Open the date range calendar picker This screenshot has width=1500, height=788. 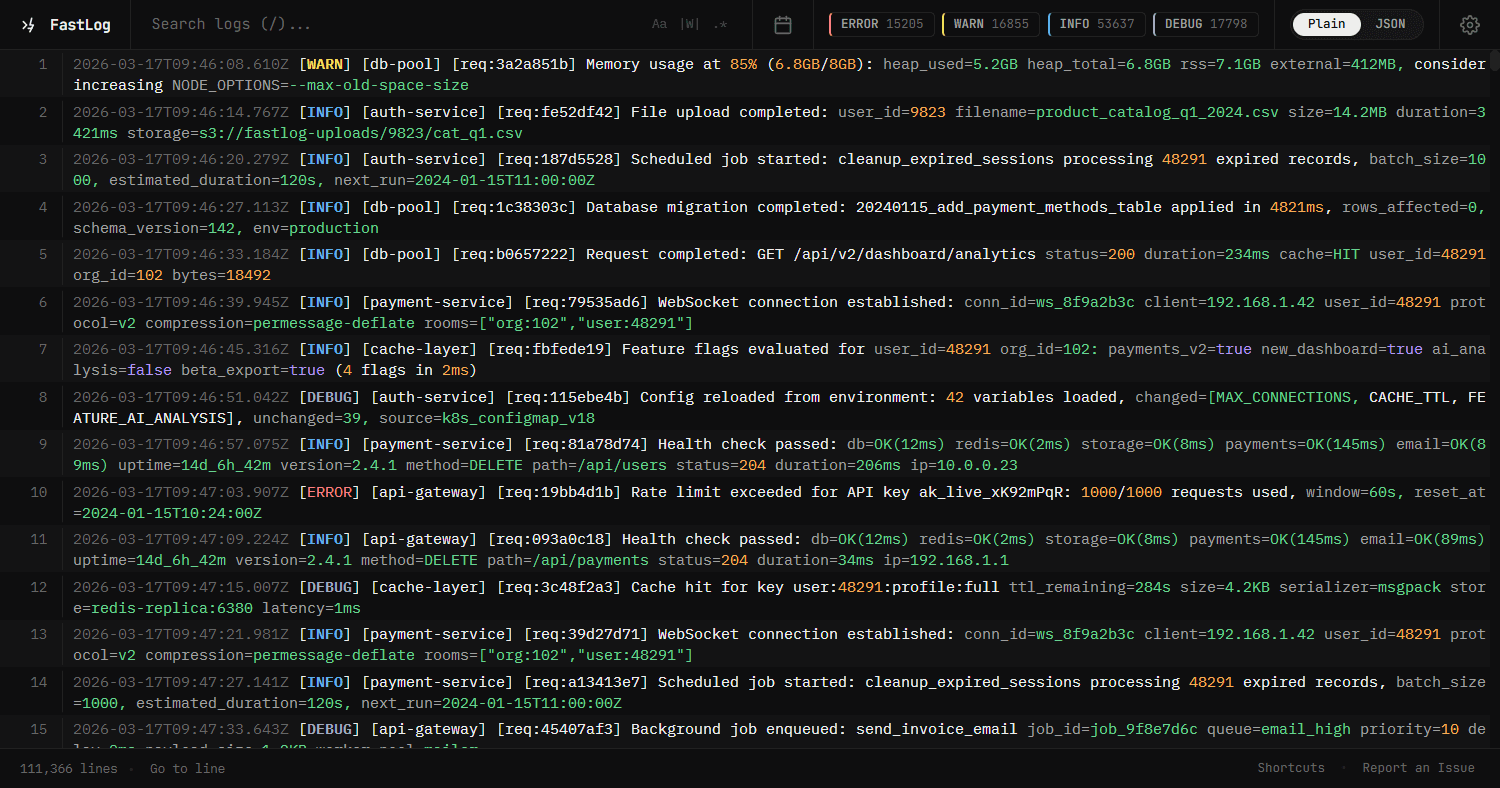pos(783,25)
